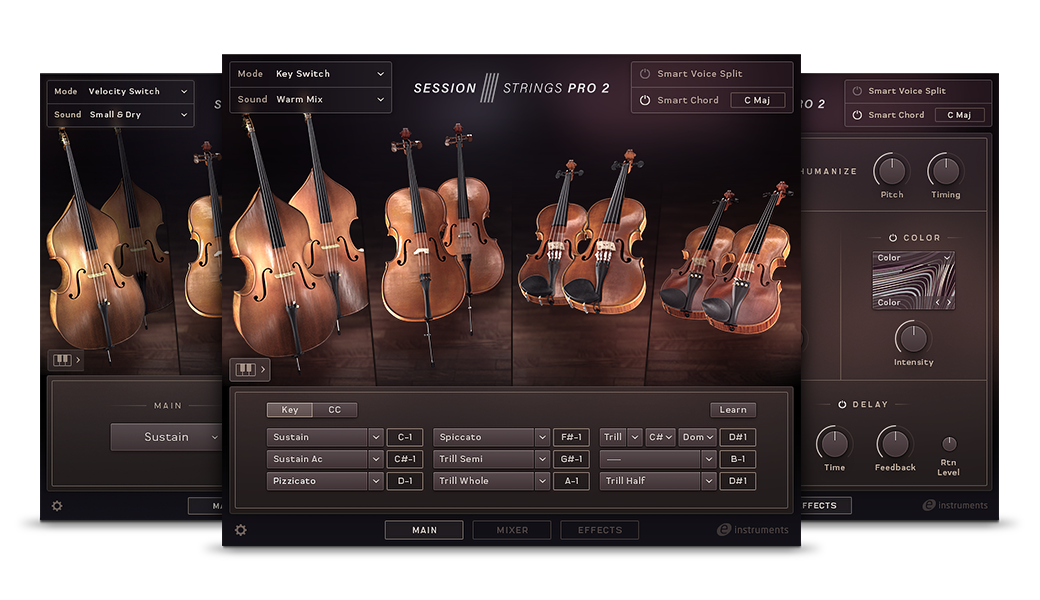Expand the Pizzicato articulation dropdown
Viewport: 1040px width, 600px height.
(x=375, y=481)
